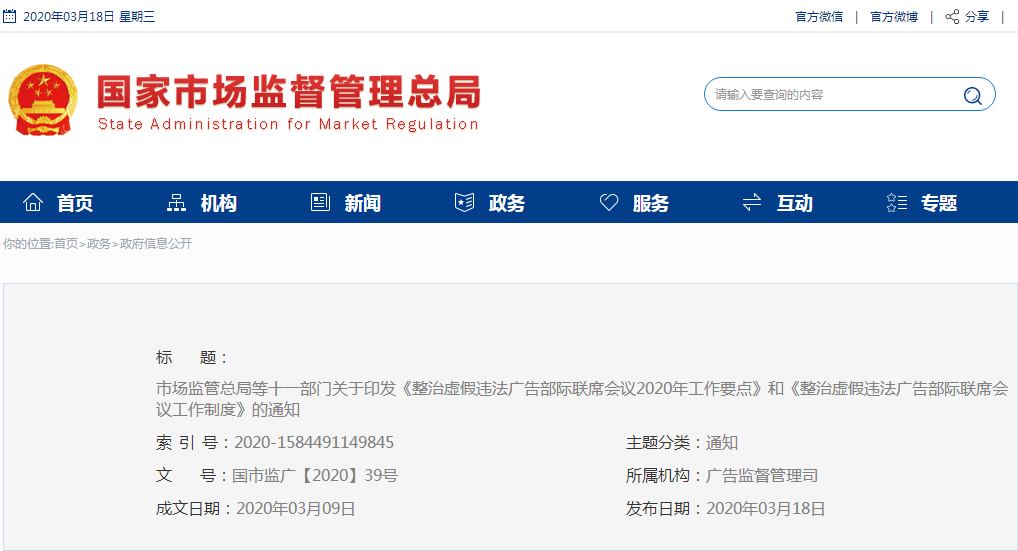Click the organization chart icon beside 机构
The width and height of the screenshot is (1018, 551).
click(177, 202)
